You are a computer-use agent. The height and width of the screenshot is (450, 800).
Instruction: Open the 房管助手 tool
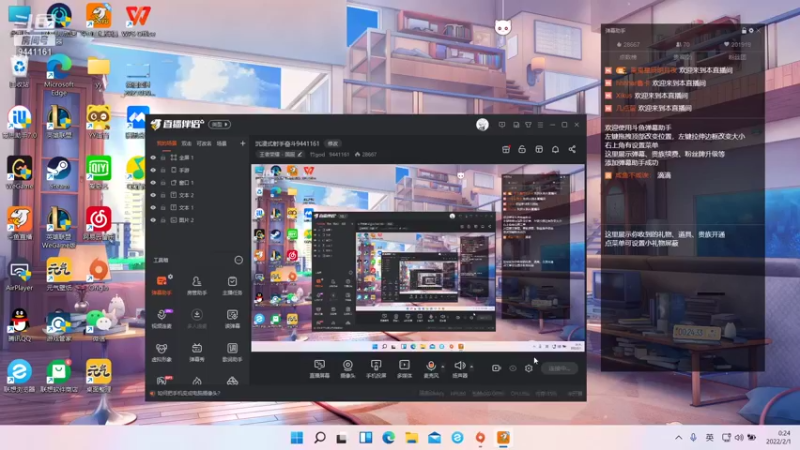coord(196,285)
